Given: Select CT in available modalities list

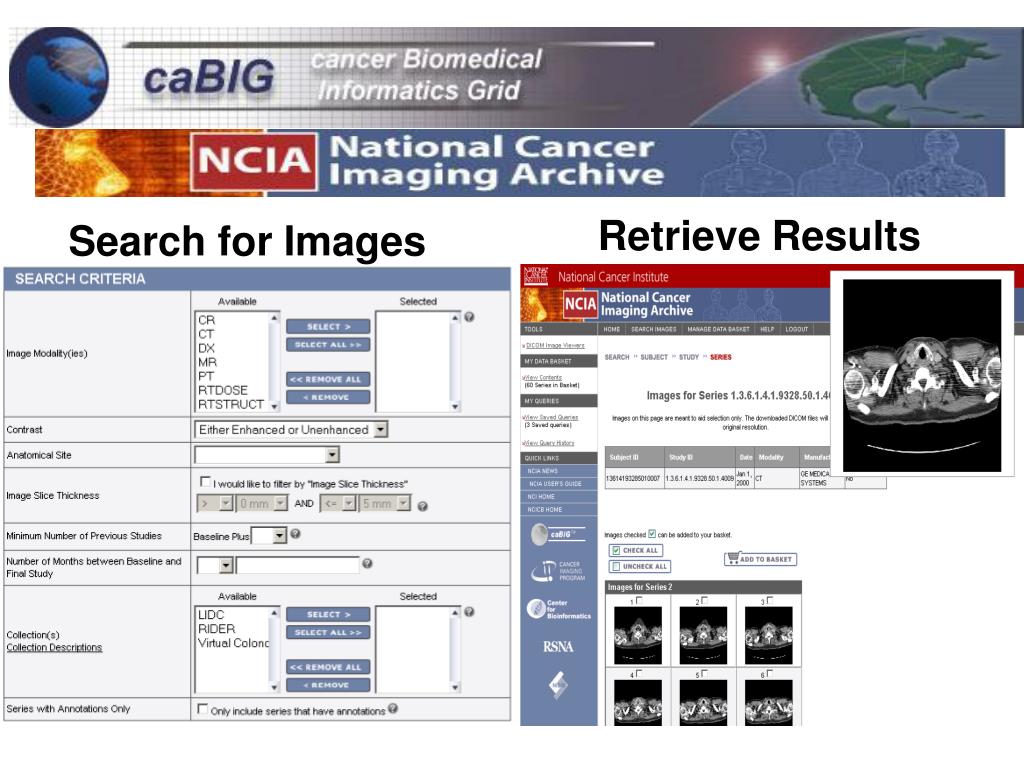Looking at the screenshot, I should point(206,334).
